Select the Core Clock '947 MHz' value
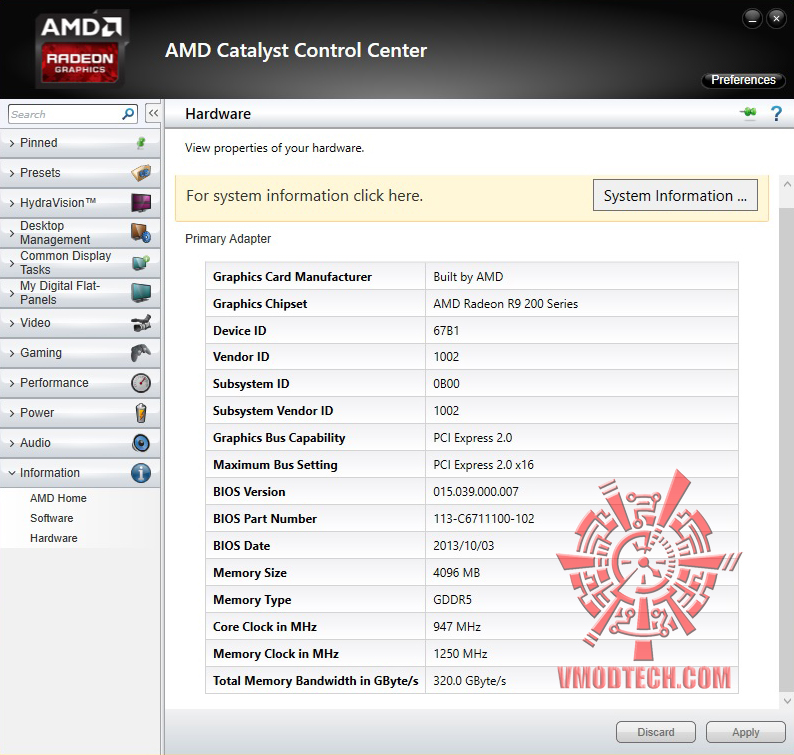Viewport: 794px width, 755px height. (457, 627)
